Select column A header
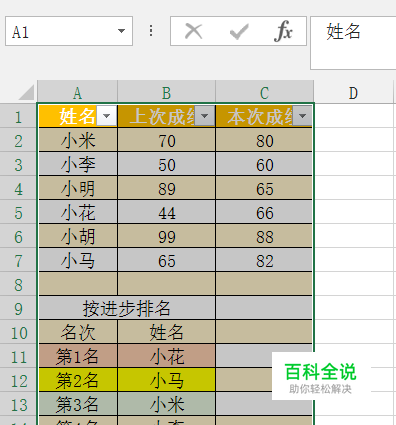Screen dimensions: 396x425 [77, 92]
